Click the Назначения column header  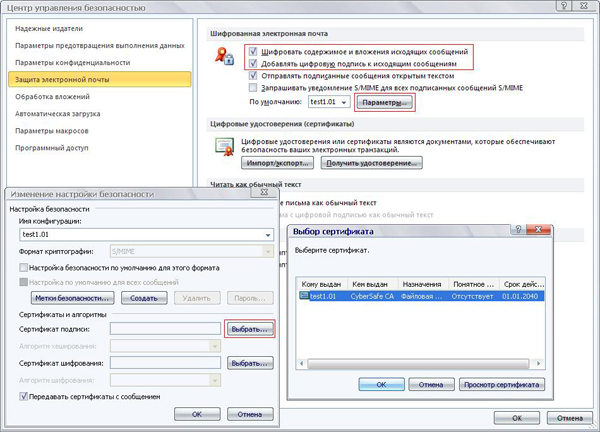coord(423,284)
